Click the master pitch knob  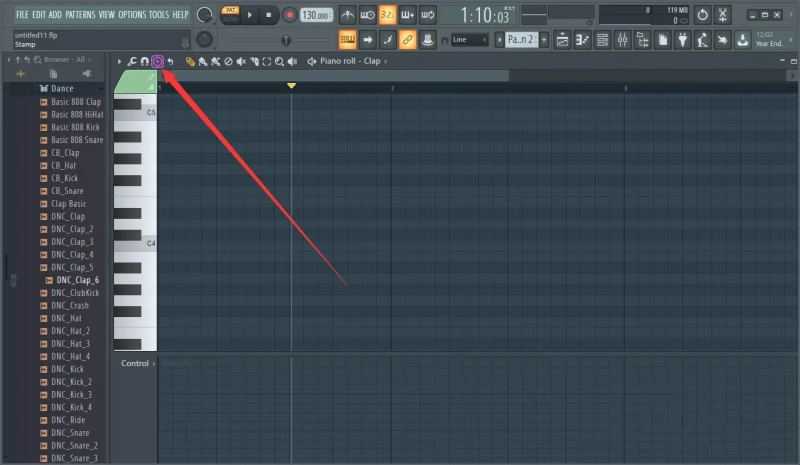point(204,39)
